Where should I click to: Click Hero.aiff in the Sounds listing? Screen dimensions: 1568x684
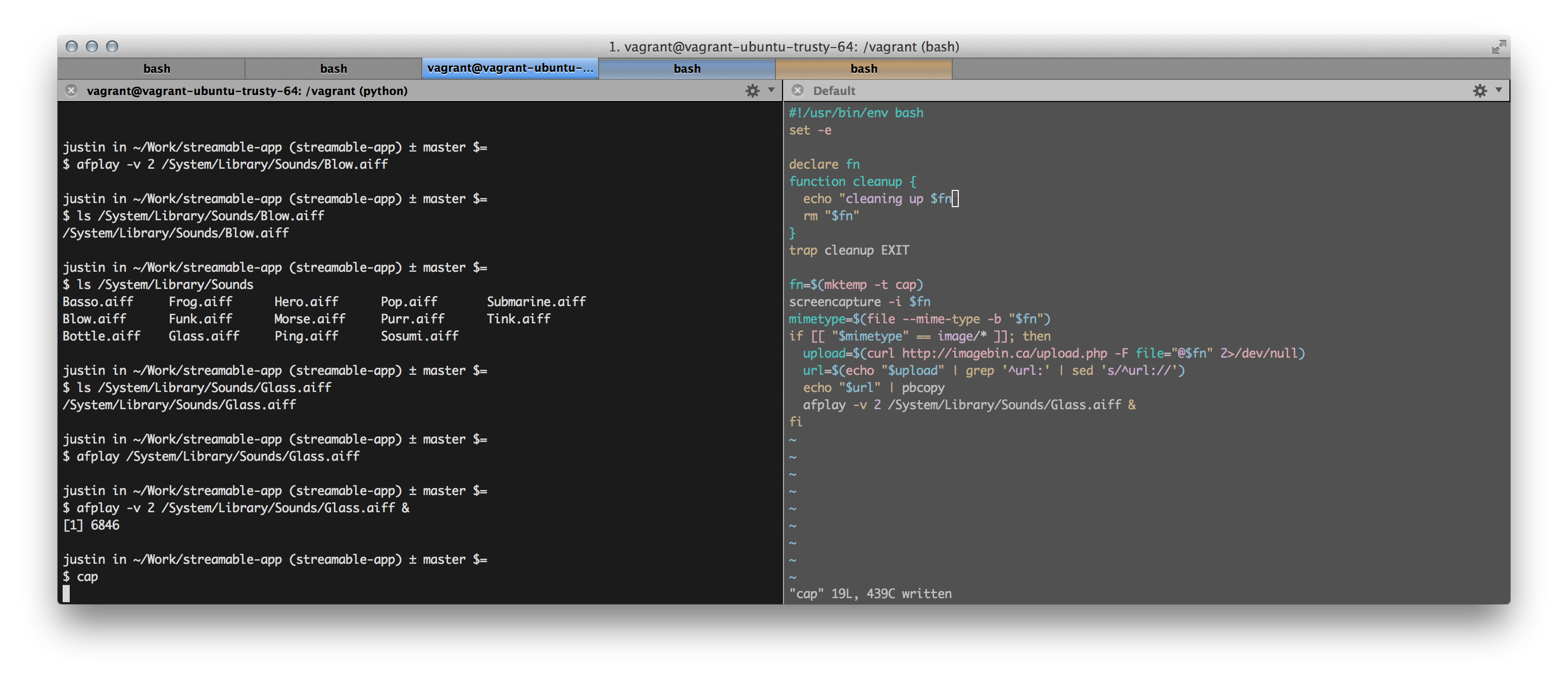tap(306, 302)
